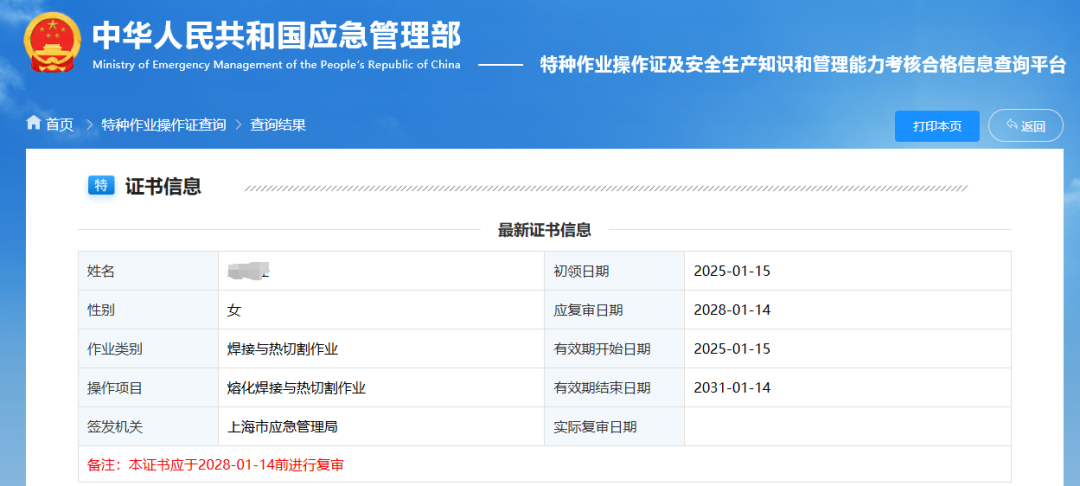Click the platform name header text
This screenshot has width=1080, height=486.
(802, 65)
